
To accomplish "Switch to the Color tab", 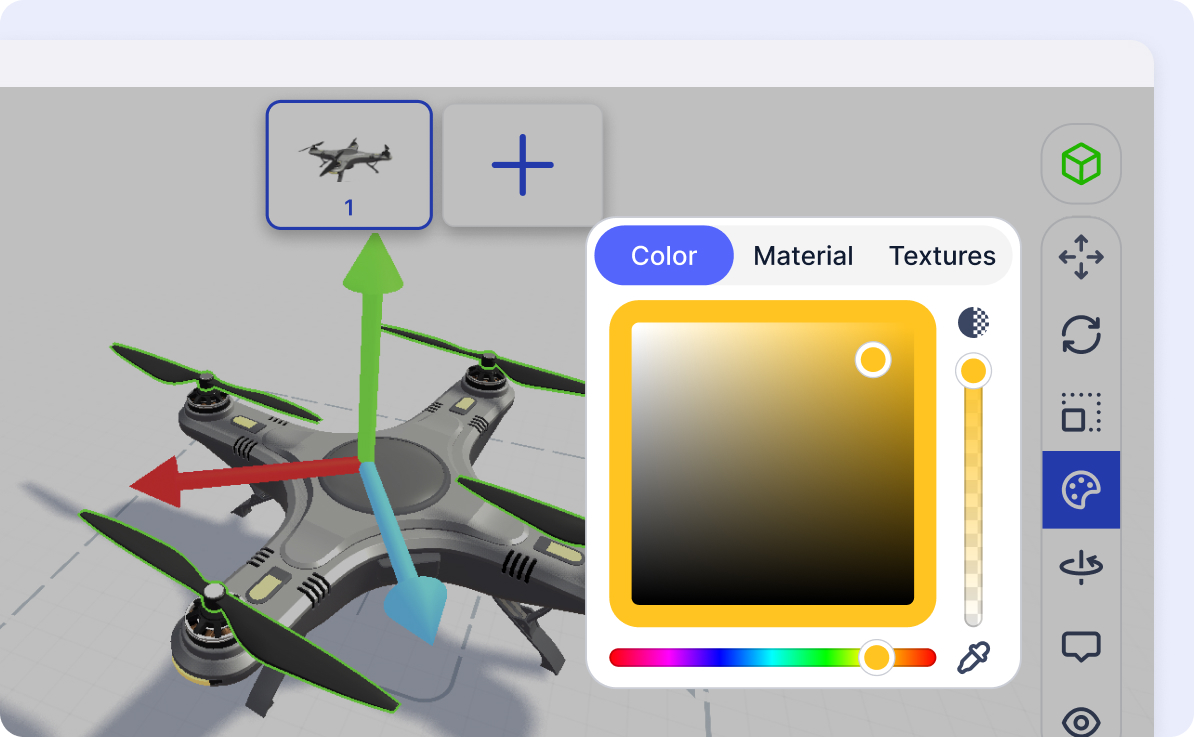I will pyautogui.click(x=664, y=256).
